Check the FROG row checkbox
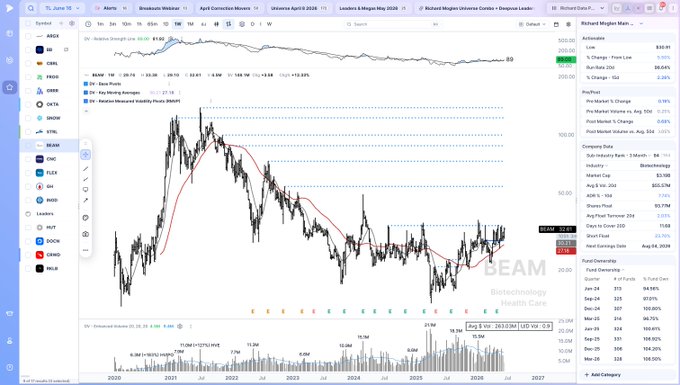680x385 pixels. [28, 77]
